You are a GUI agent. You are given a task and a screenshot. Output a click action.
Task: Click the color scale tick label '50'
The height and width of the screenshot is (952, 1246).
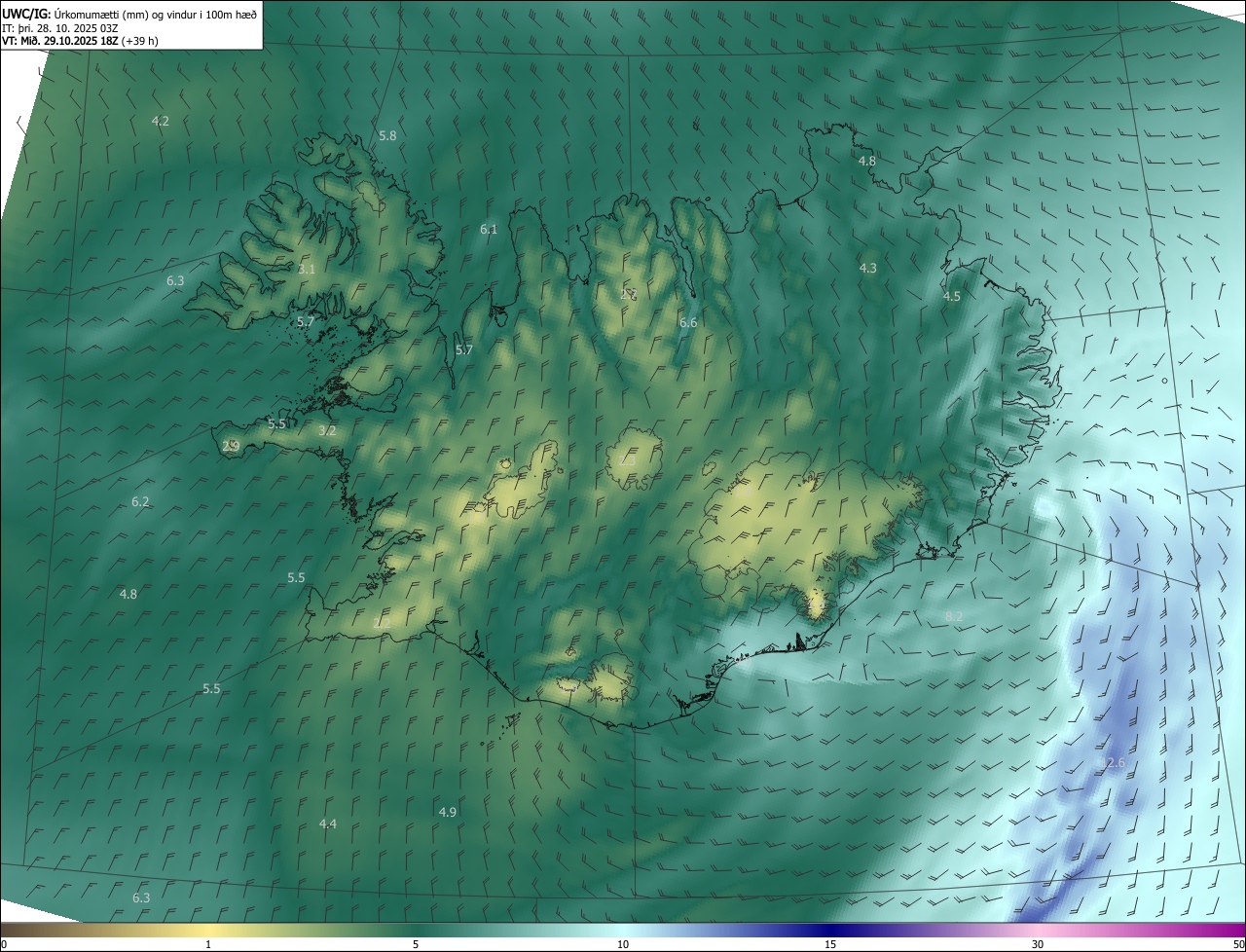point(1238,945)
